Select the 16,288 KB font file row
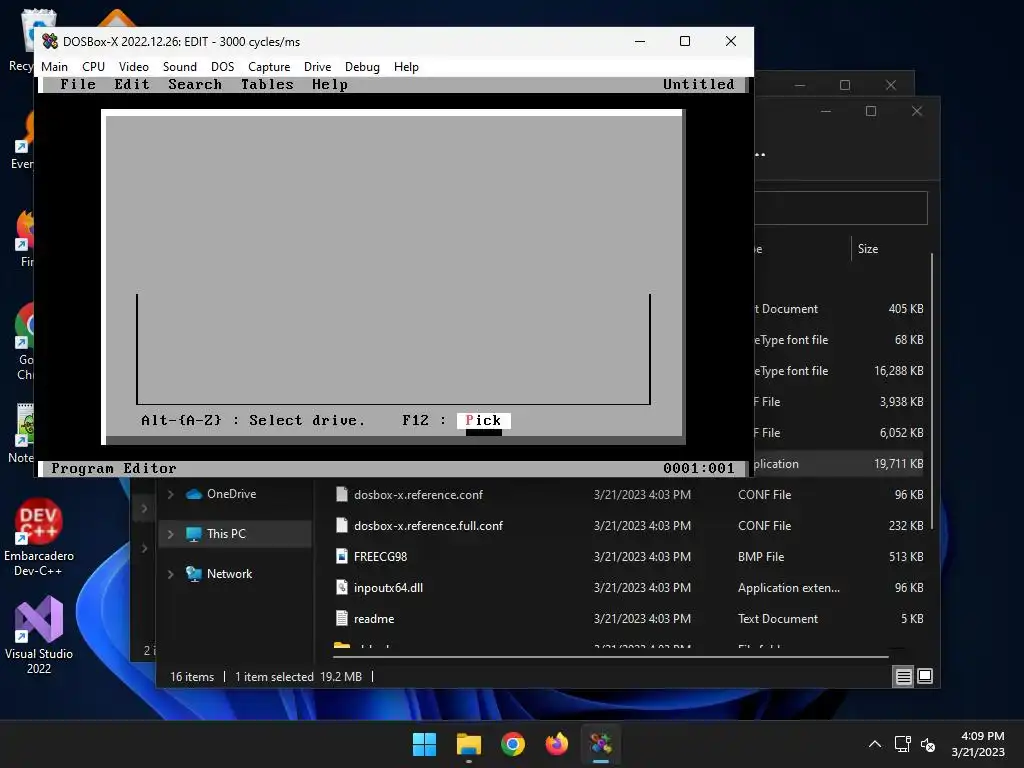Image resolution: width=1024 pixels, height=768 pixels. [x=839, y=371]
